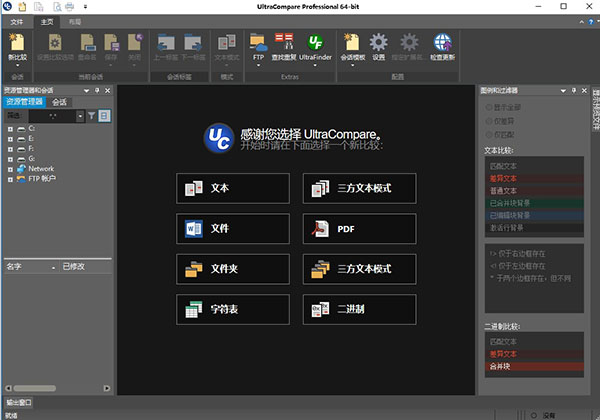This screenshot has height=420, width=600.
Task: Click the 新比较 new comparison icon
Action: 17,42
